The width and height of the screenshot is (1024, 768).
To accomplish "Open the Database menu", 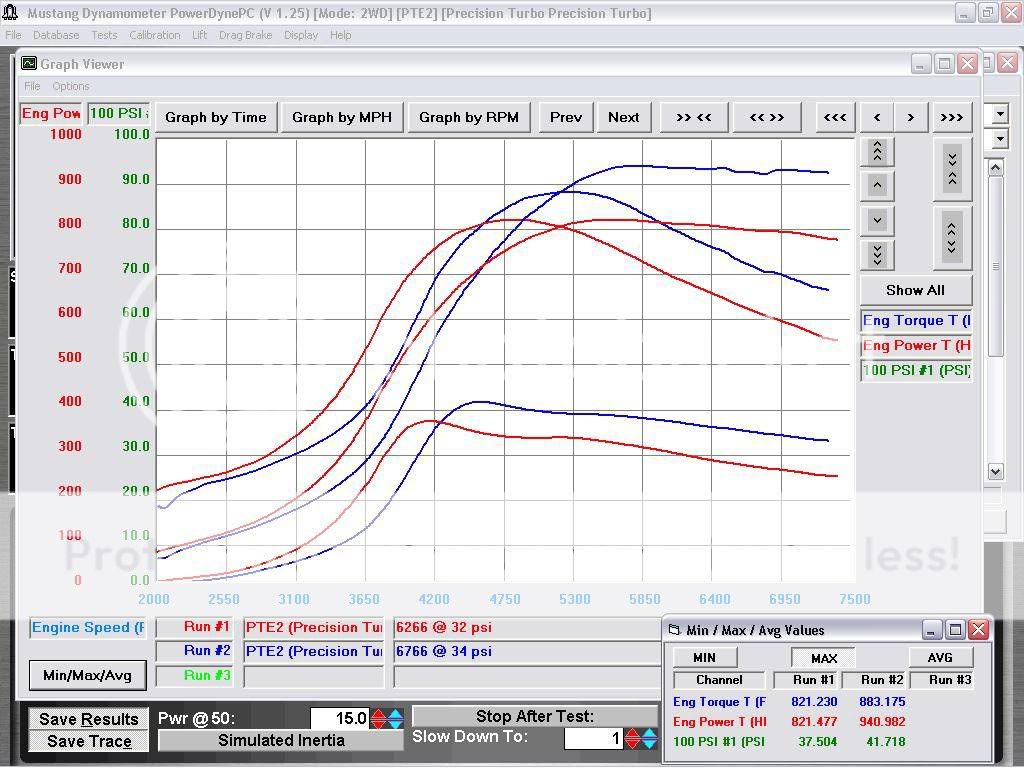I will (55, 34).
